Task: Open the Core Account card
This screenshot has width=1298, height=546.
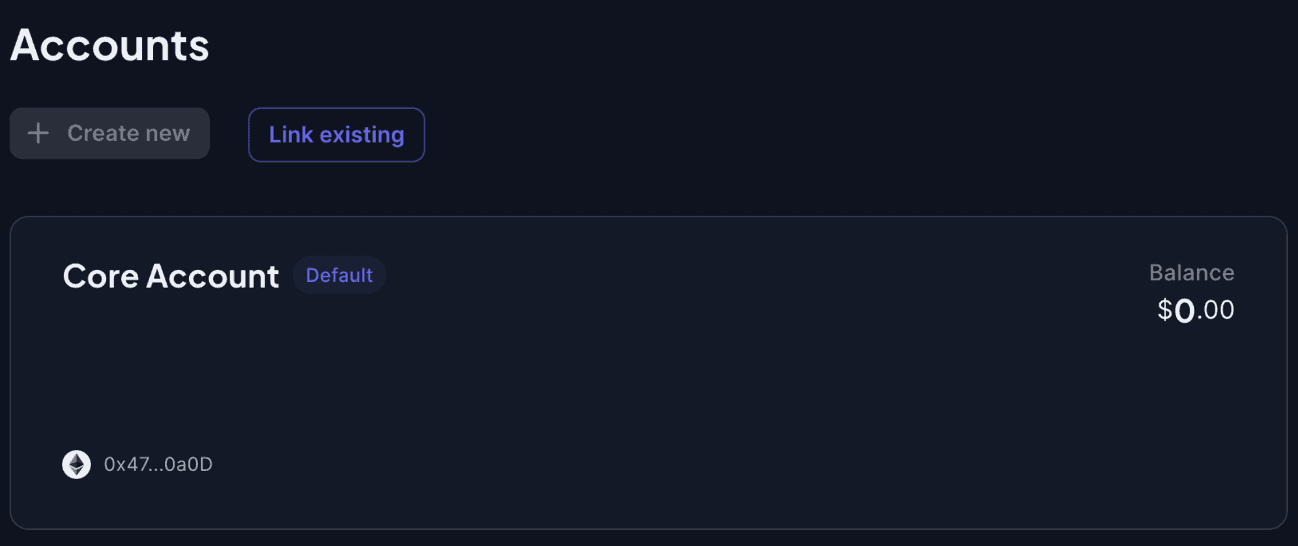Action: click(648, 372)
